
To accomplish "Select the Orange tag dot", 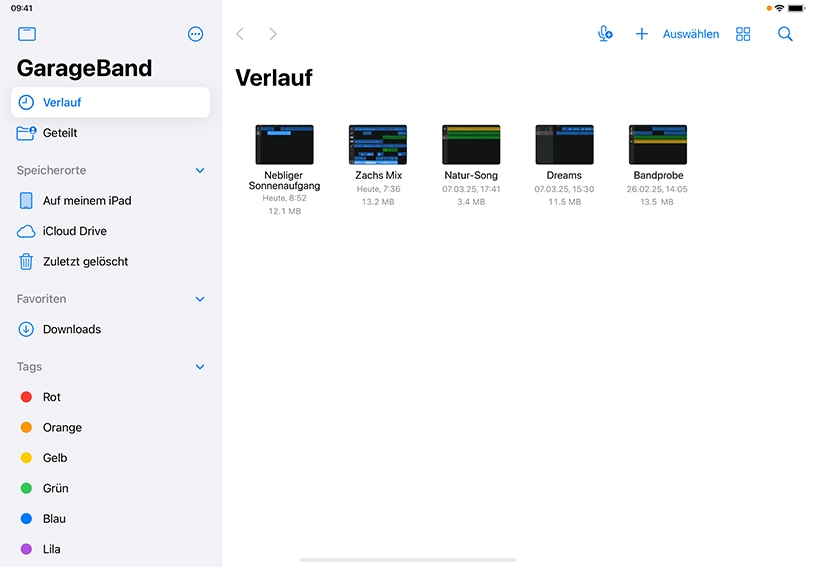I will 26,428.
